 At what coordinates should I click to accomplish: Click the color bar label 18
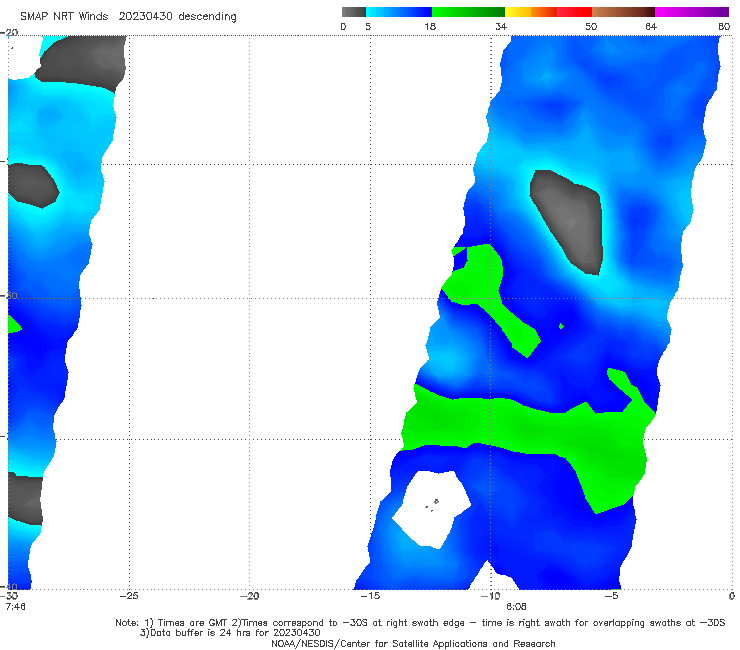click(430, 27)
